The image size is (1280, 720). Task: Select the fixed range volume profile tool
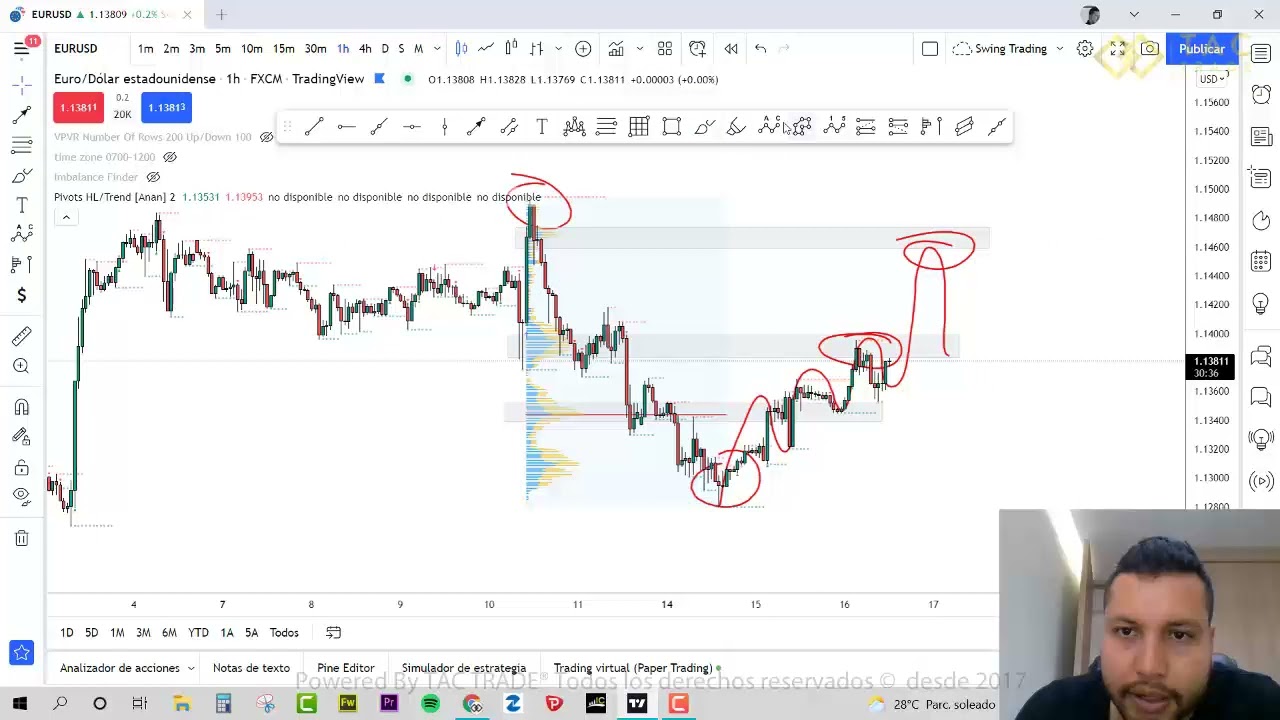(x=931, y=126)
